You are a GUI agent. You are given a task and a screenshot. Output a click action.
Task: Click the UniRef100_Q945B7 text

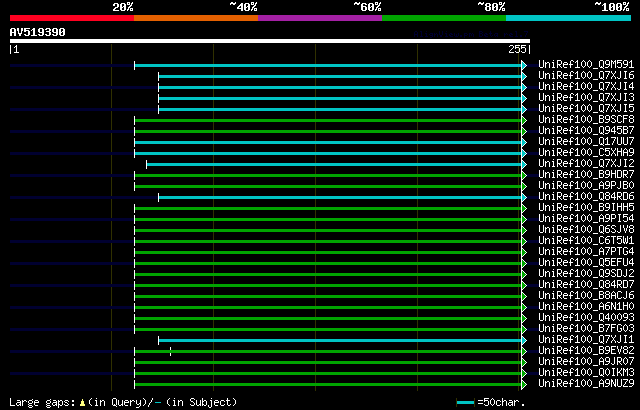pos(586,131)
